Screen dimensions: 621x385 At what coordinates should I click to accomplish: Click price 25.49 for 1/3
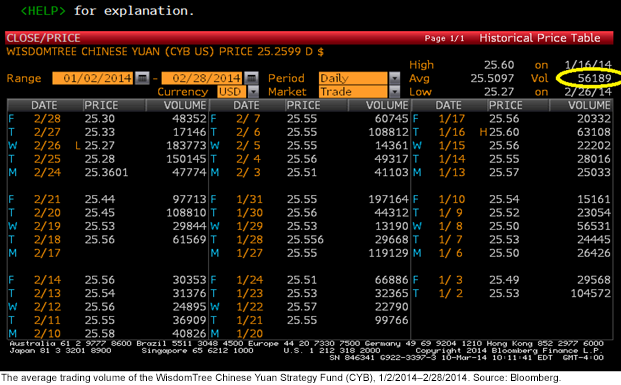tap(504, 280)
